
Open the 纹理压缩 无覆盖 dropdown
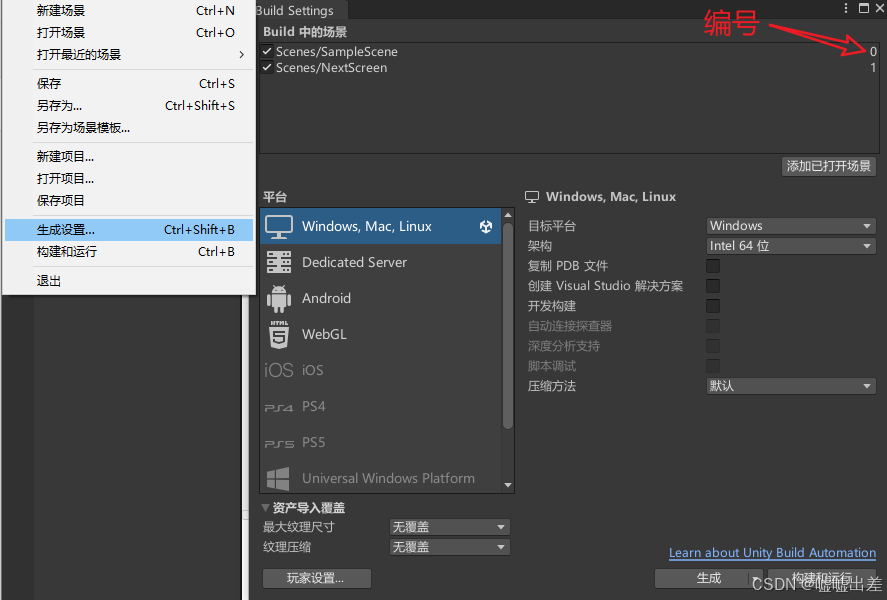coord(450,547)
